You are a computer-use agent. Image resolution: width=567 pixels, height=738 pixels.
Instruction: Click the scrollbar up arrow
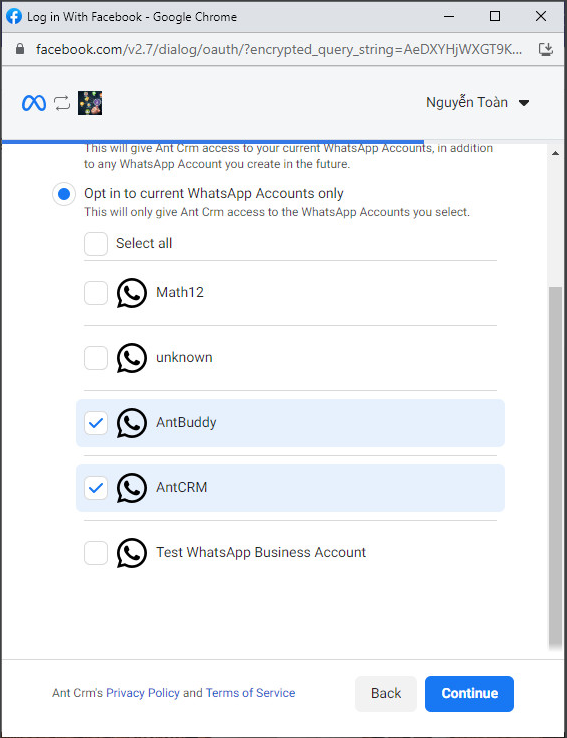tap(555, 153)
